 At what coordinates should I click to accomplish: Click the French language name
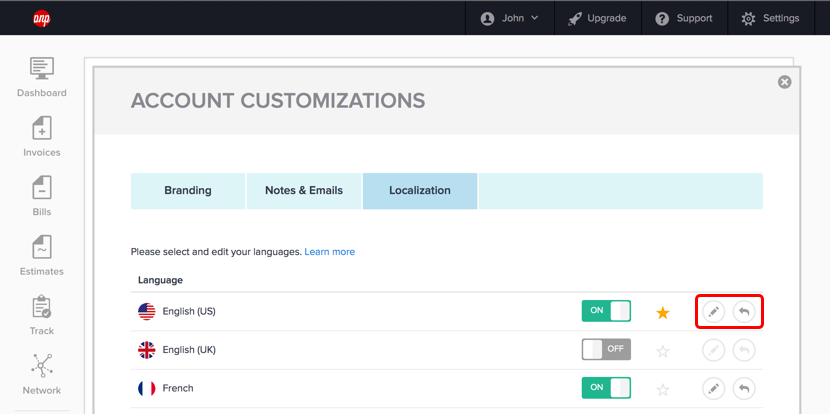pyautogui.click(x=178, y=388)
